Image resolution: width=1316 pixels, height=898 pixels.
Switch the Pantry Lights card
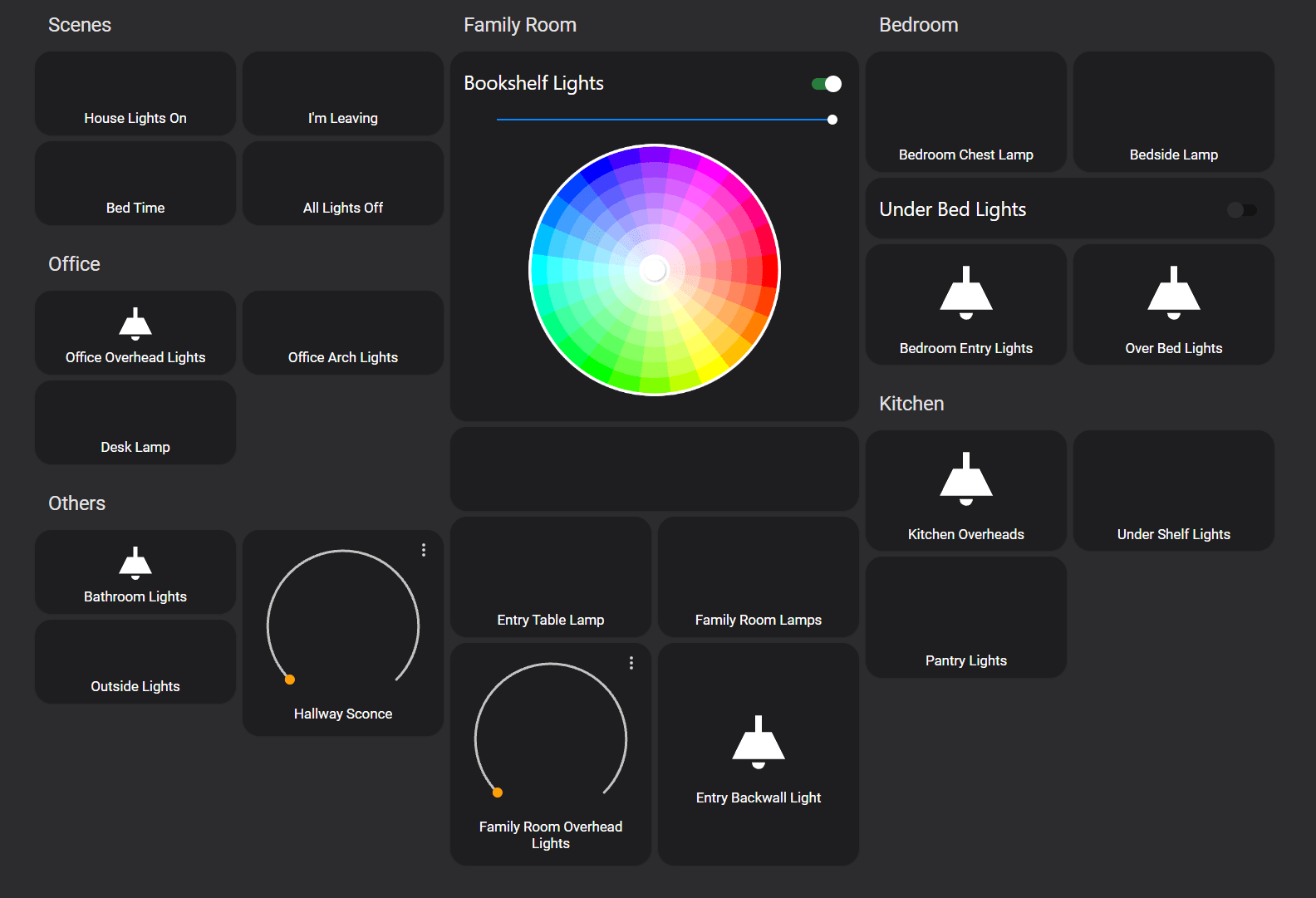point(966,617)
